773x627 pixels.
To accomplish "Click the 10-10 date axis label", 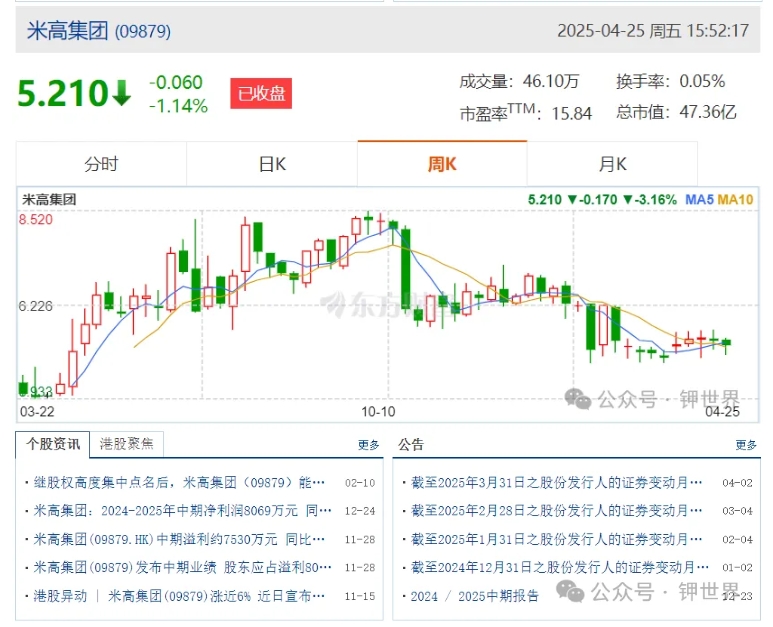I will tap(378, 412).
